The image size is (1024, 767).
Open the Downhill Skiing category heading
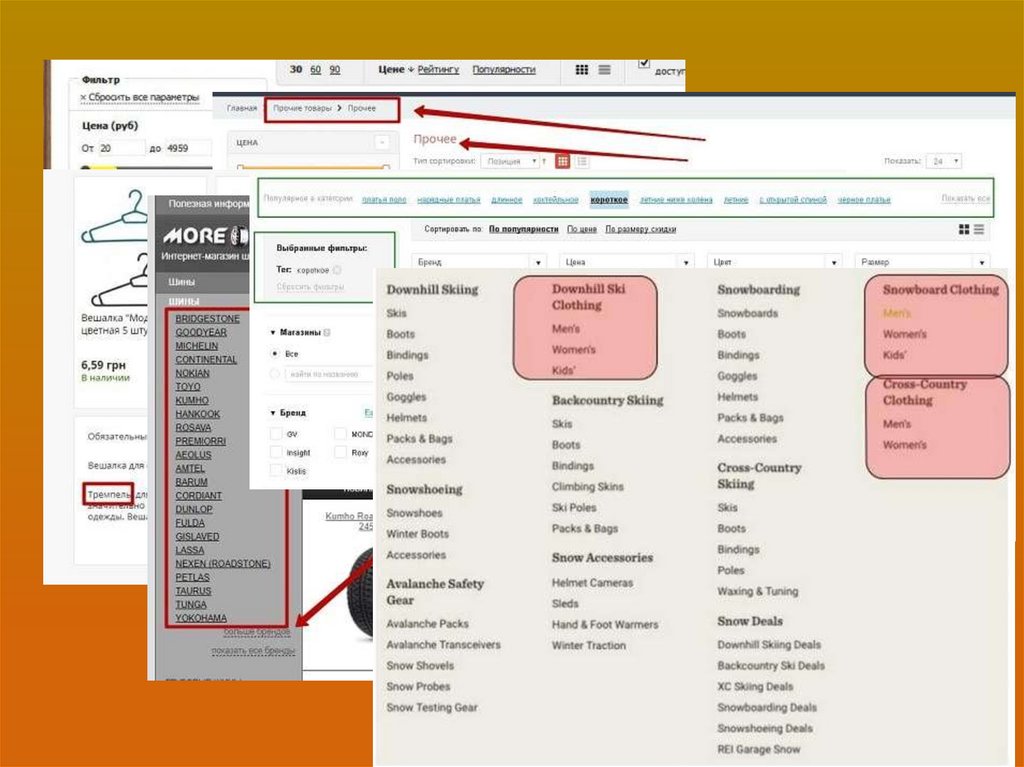432,289
